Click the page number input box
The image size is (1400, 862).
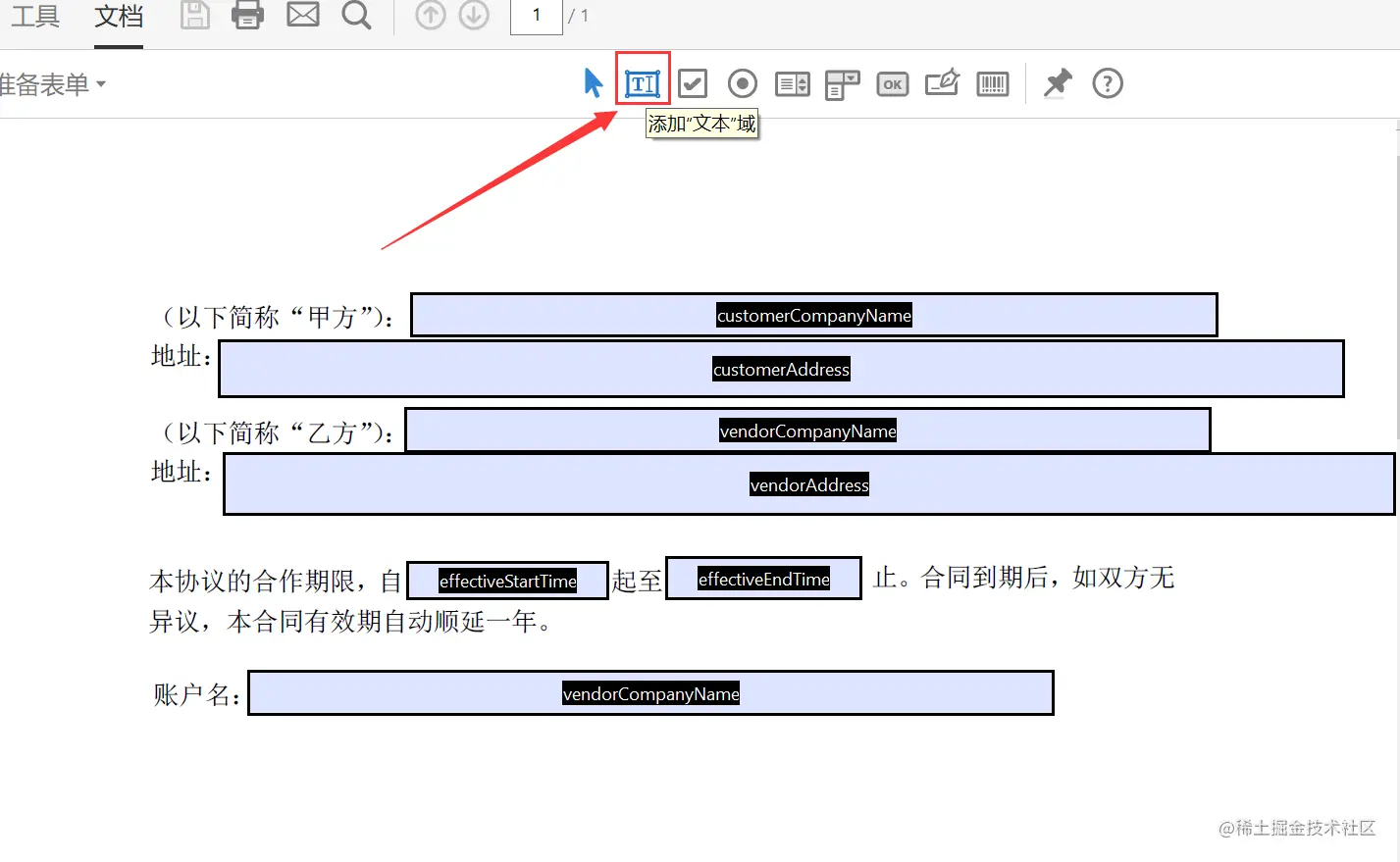point(536,16)
